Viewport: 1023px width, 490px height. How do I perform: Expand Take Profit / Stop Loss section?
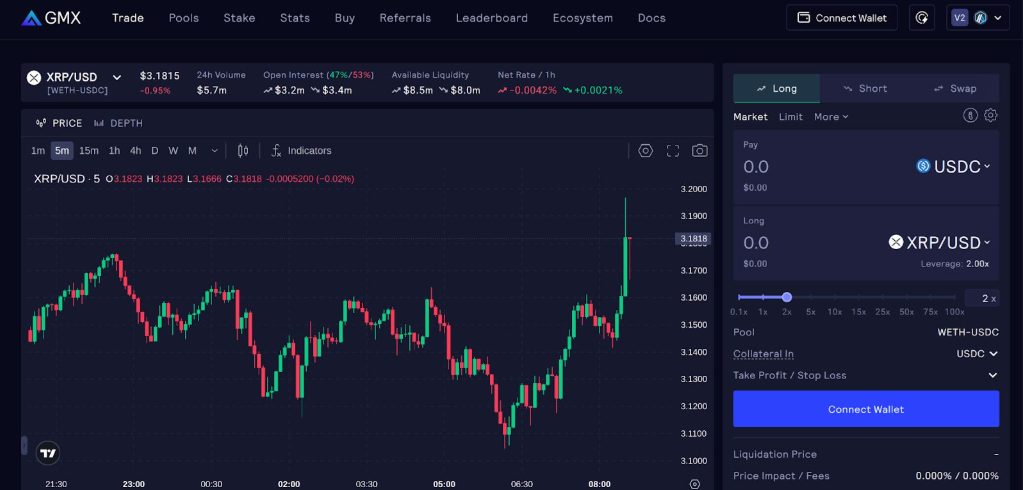click(992, 376)
